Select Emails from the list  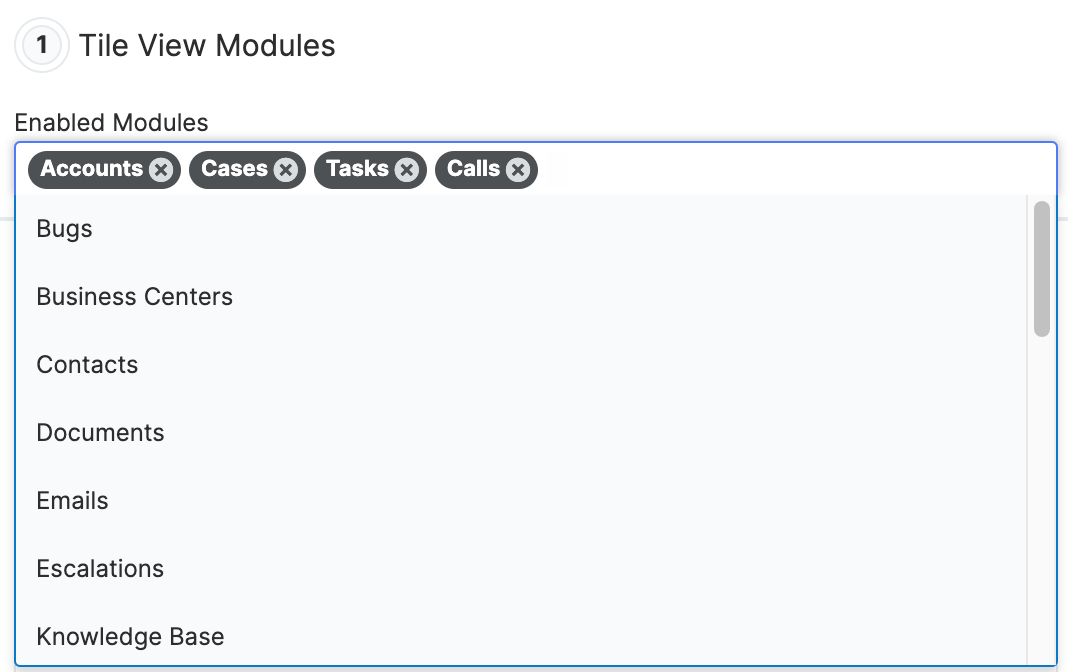(72, 500)
